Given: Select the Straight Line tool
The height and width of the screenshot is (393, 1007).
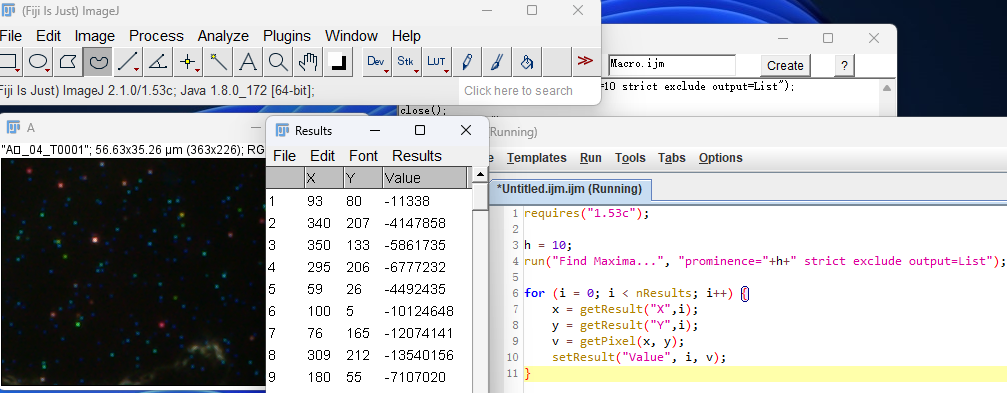Looking at the screenshot, I should [x=128, y=62].
